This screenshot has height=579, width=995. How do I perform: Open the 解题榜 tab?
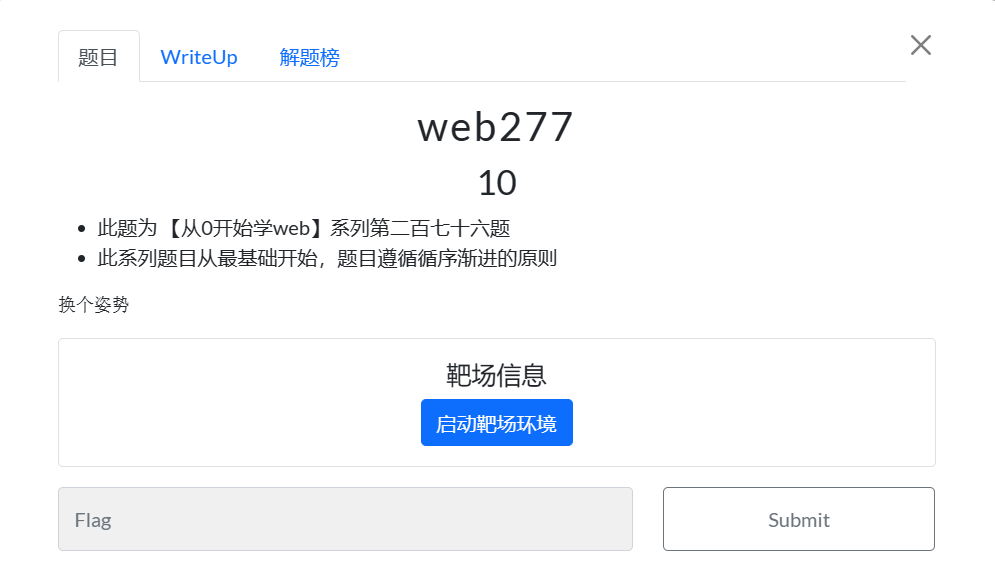(310, 57)
